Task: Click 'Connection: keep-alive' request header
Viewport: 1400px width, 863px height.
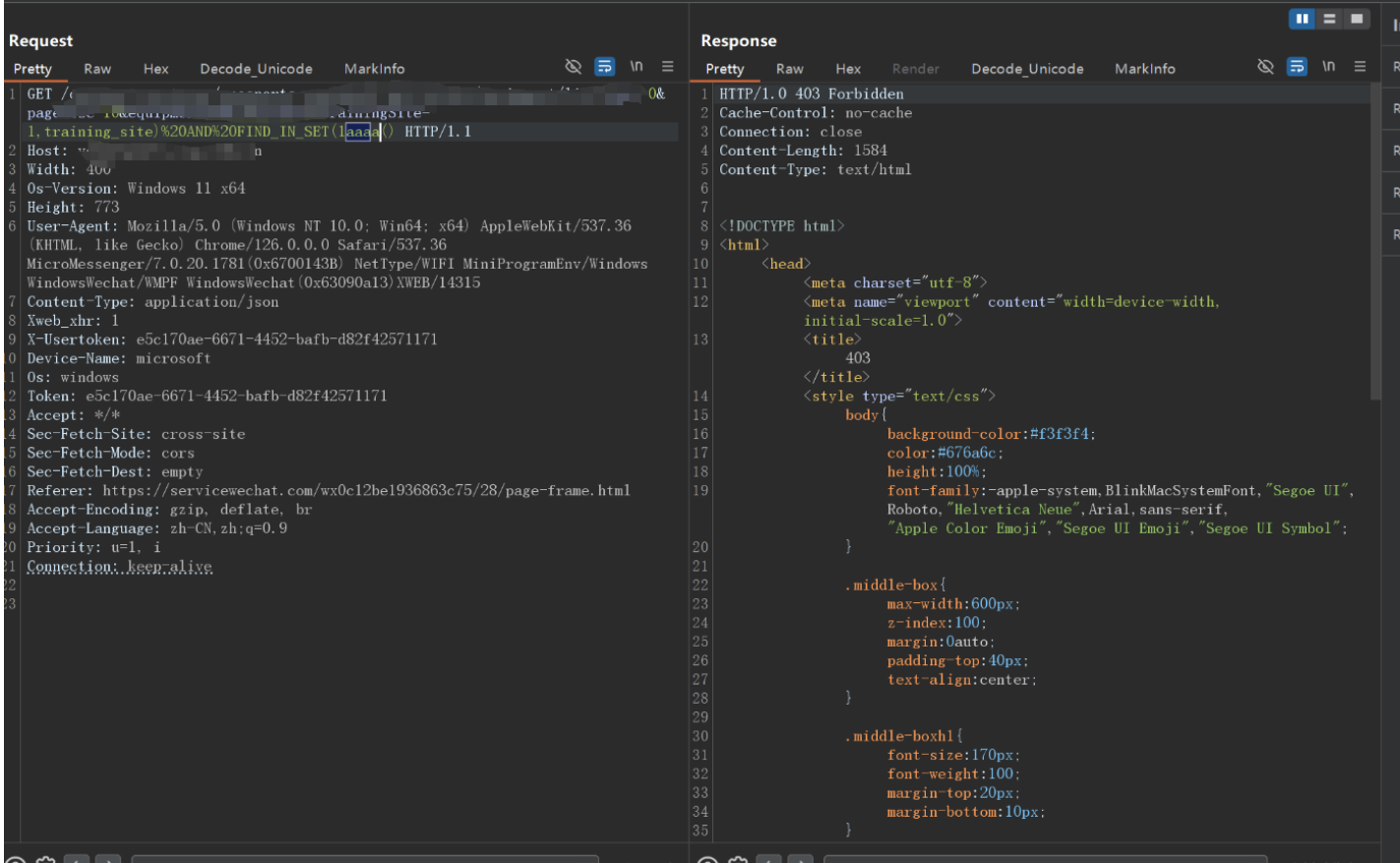Action: point(119,566)
